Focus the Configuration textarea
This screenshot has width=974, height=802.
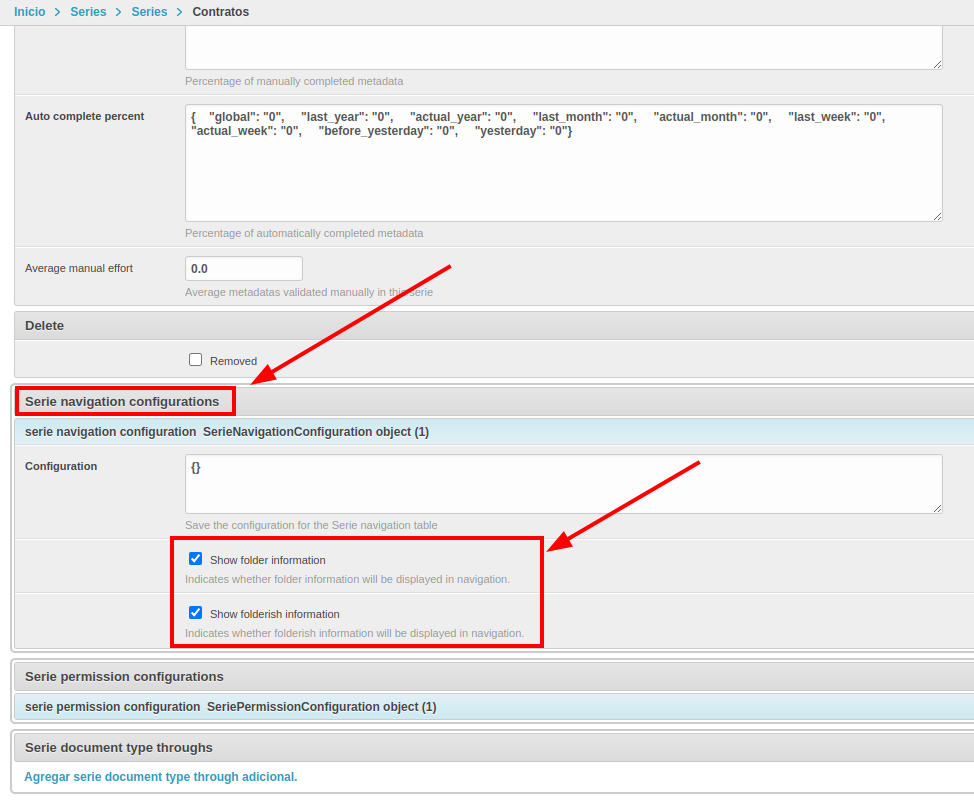(x=563, y=484)
